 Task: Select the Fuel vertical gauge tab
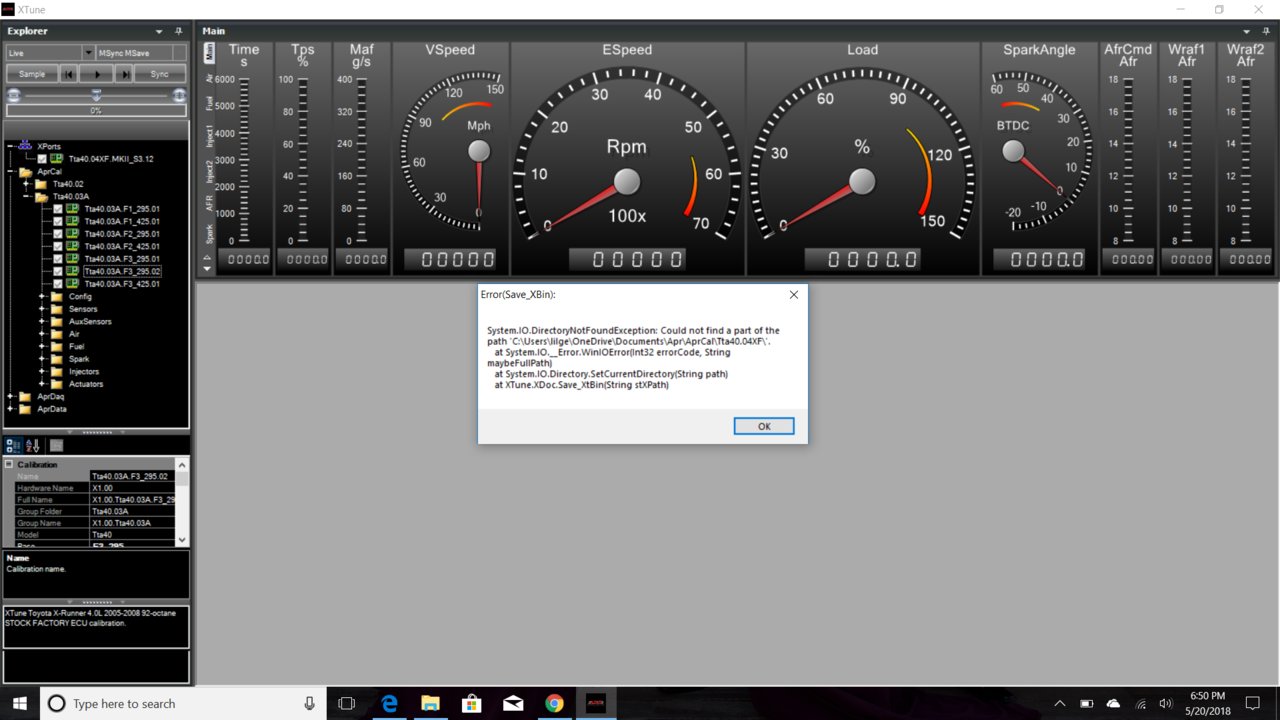210,102
